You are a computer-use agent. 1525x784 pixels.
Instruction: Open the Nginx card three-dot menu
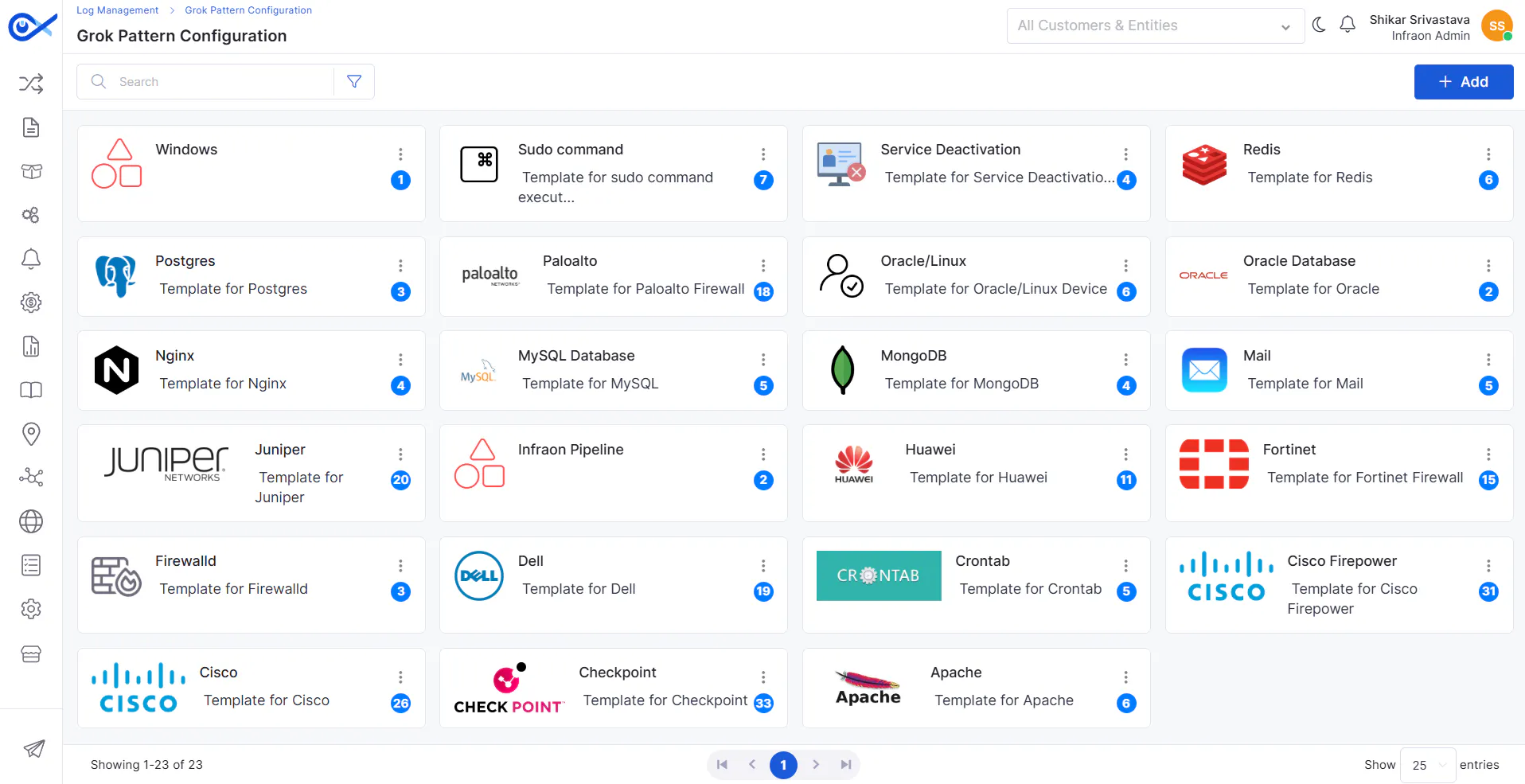click(x=400, y=359)
